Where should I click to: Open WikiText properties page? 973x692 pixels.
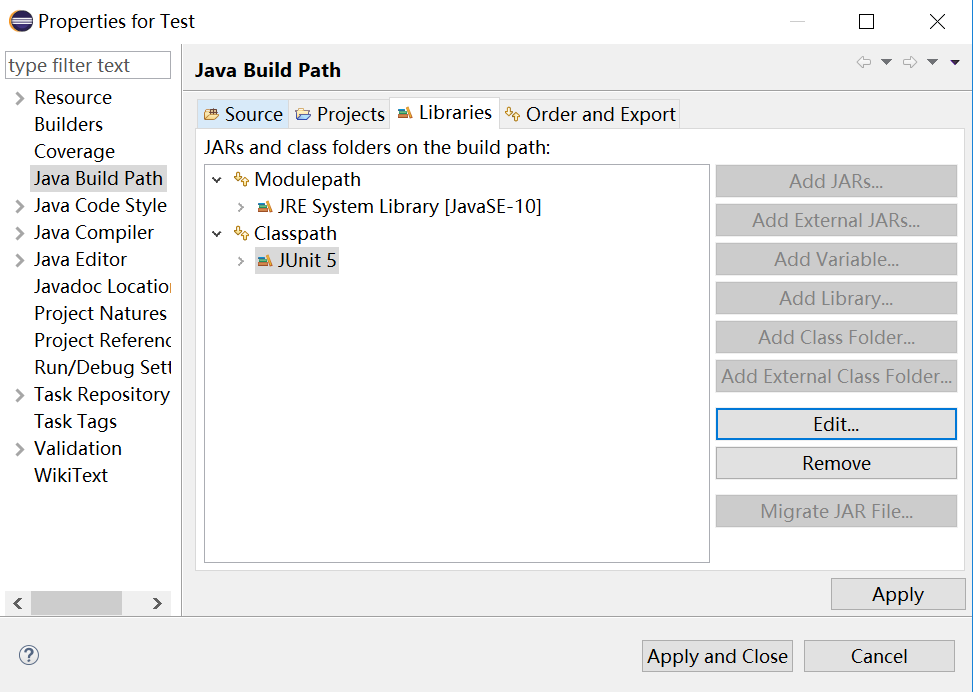[x=71, y=475]
